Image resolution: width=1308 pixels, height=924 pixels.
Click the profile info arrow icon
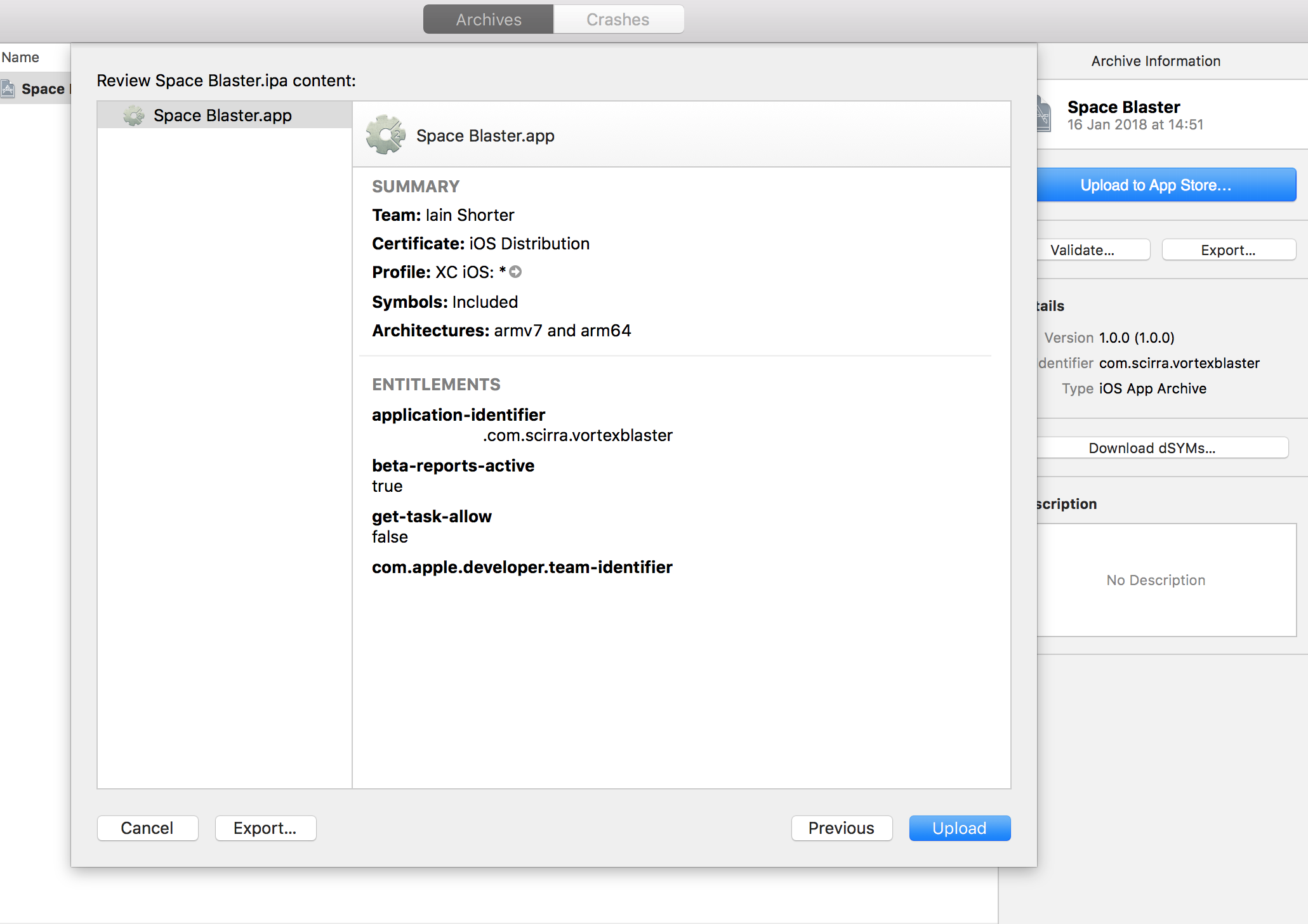click(515, 272)
